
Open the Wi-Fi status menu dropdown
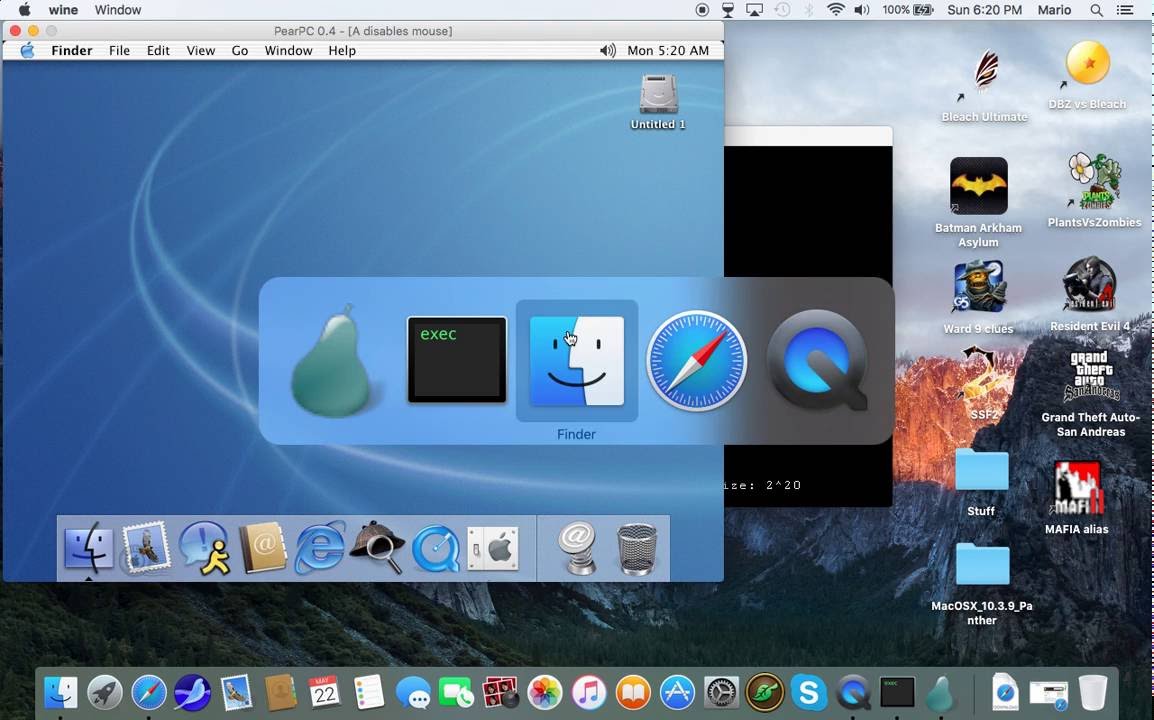coord(835,10)
